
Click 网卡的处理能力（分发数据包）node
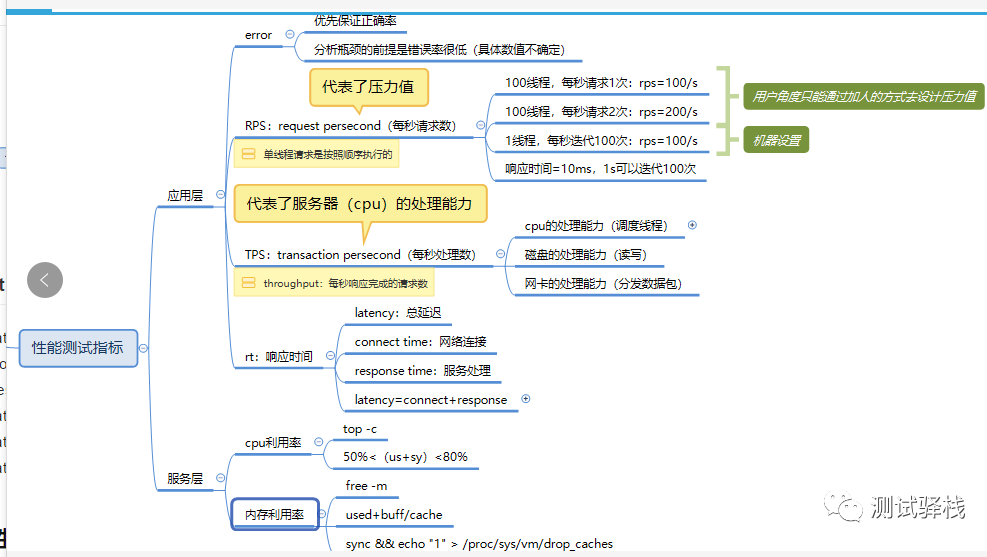click(x=603, y=284)
